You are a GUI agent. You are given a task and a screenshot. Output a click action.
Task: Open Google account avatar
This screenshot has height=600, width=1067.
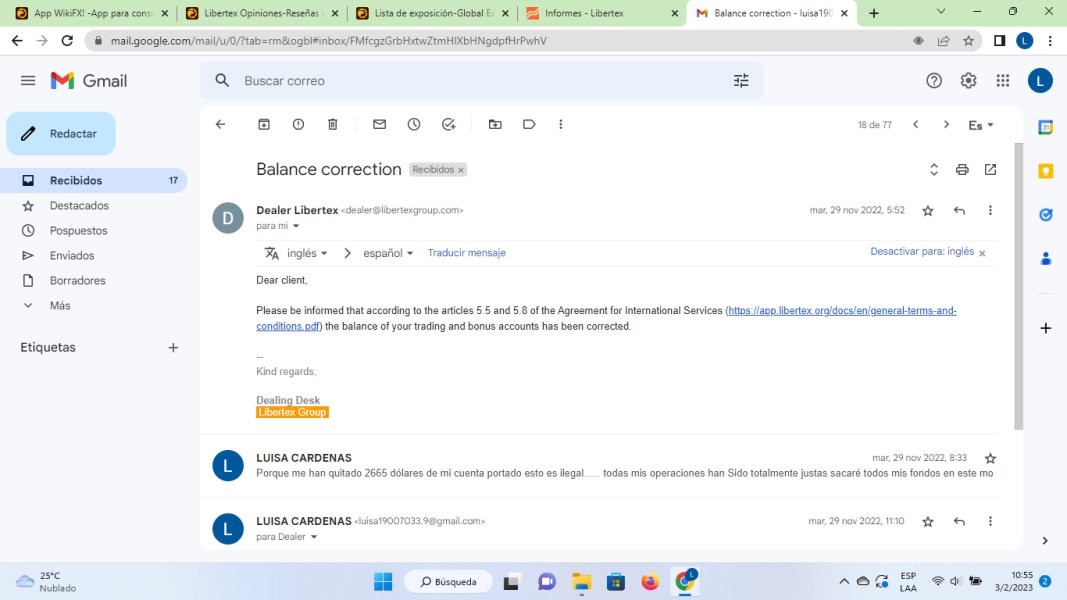point(1040,81)
